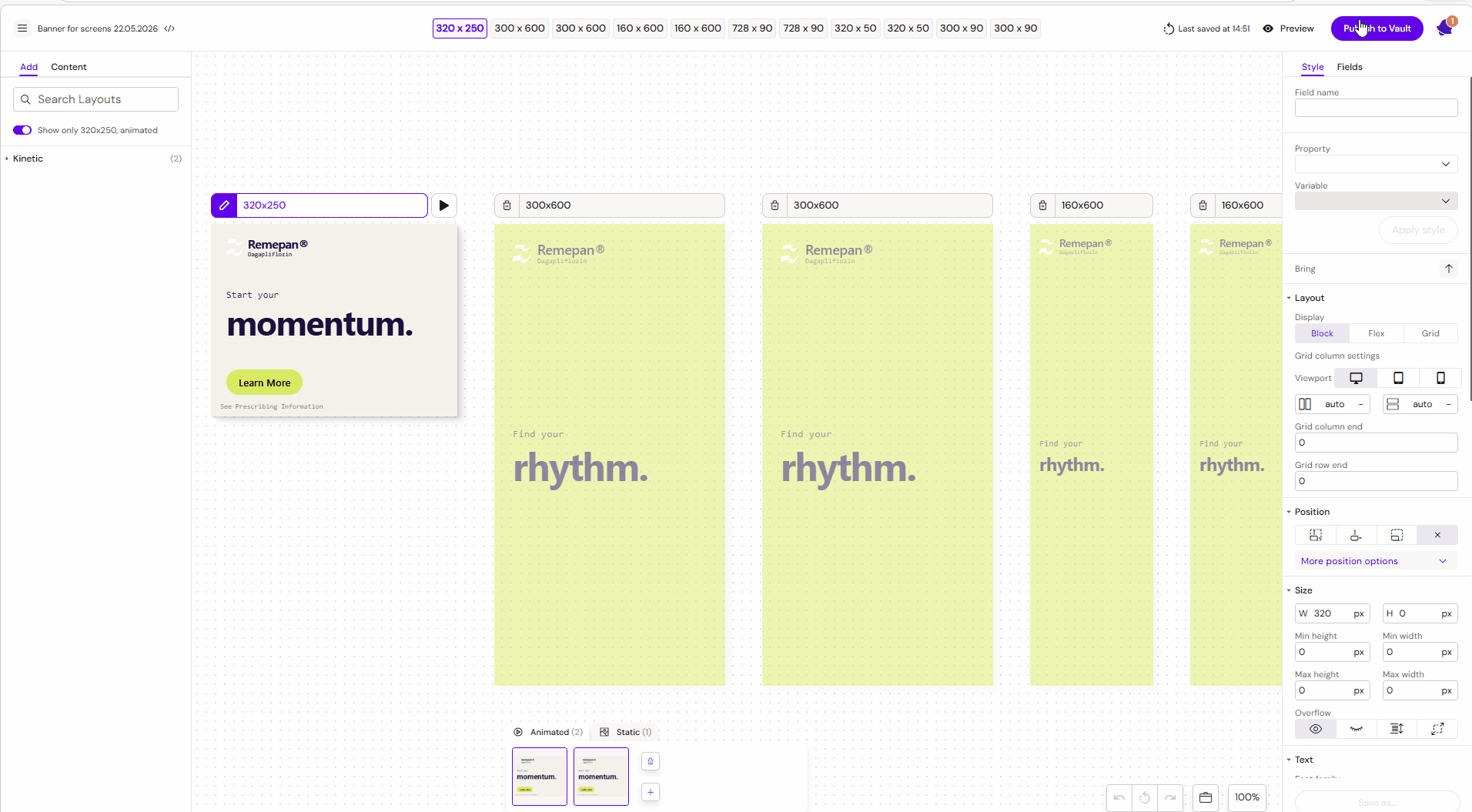Switch to the Fields tab
The image size is (1472, 812).
pyautogui.click(x=1350, y=67)
